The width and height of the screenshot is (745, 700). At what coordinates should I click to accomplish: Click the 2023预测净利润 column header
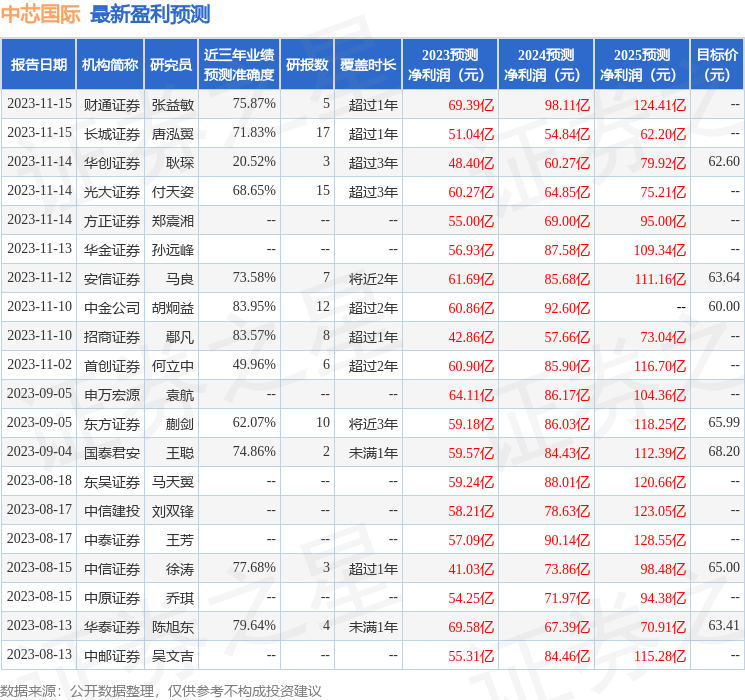pyautogui.click(x=450, y=65)
